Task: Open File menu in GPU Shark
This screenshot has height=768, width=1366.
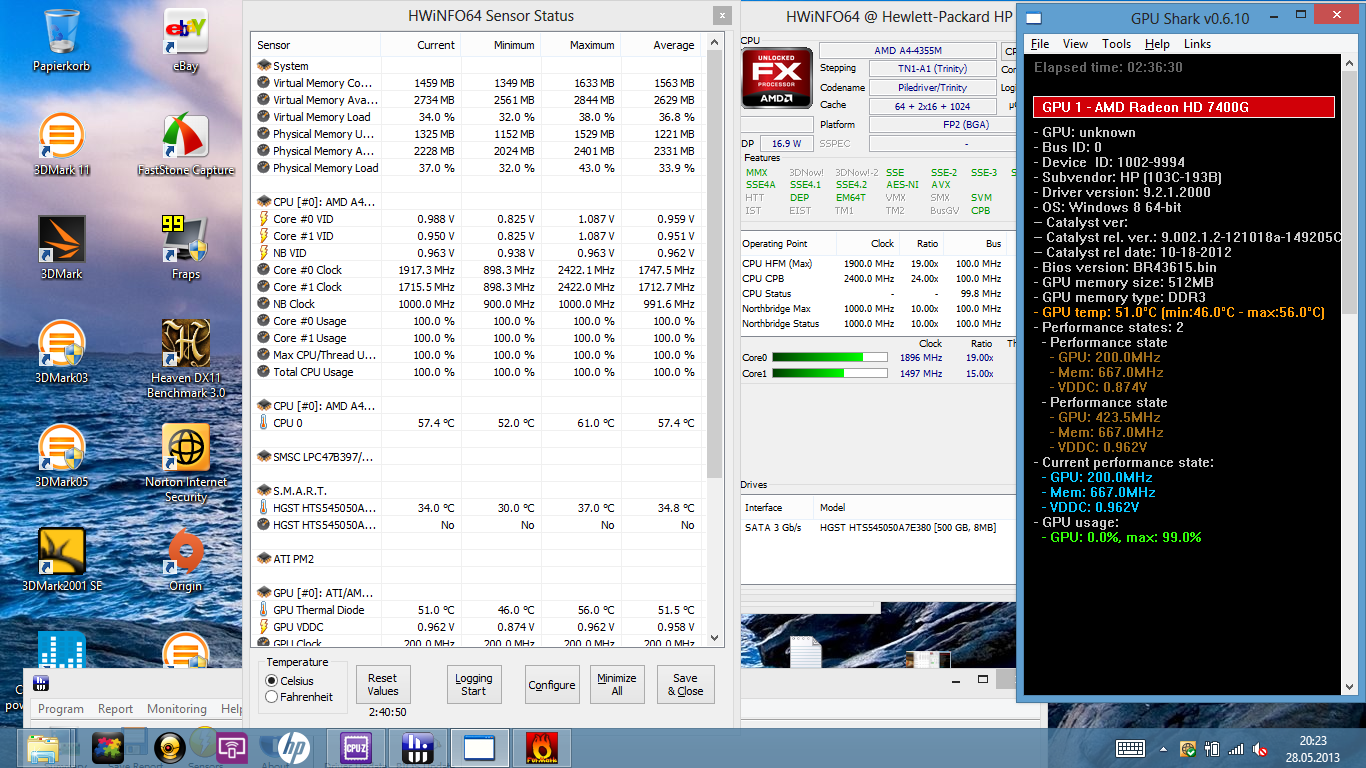Action: (x=1040, y=44)
